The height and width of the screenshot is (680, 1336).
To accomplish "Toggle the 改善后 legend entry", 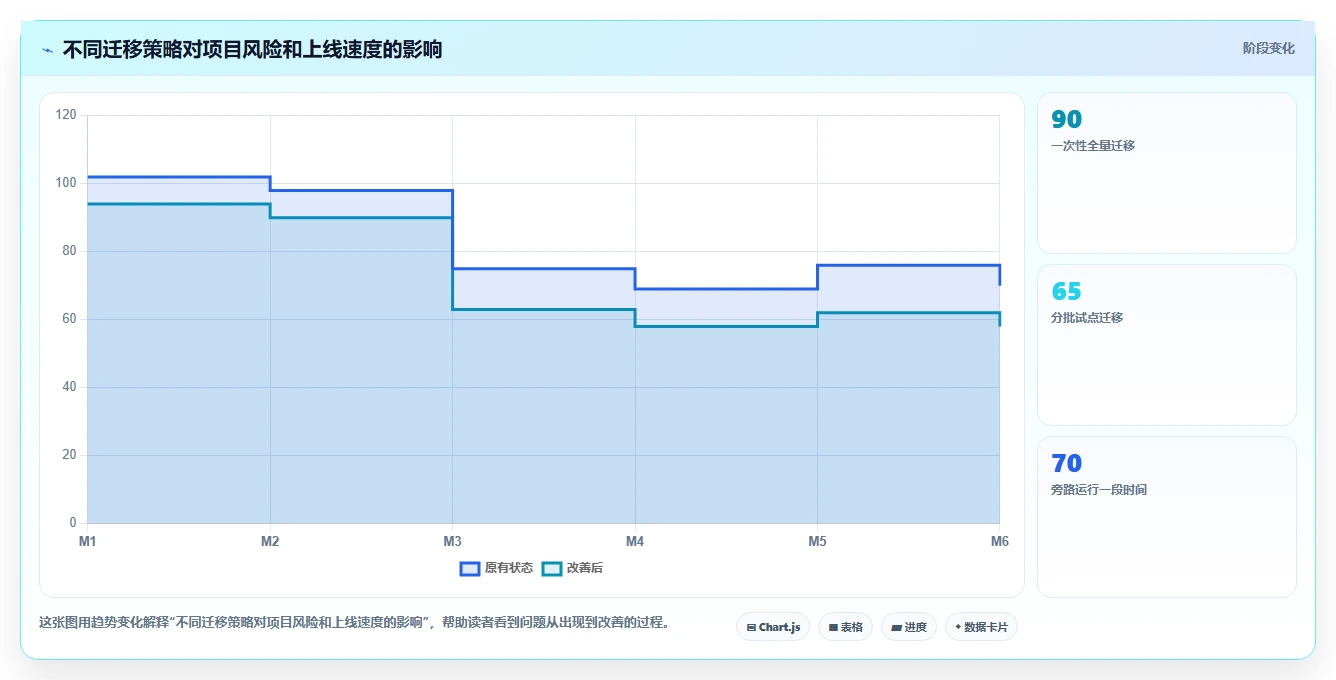I will pos(572,568).
